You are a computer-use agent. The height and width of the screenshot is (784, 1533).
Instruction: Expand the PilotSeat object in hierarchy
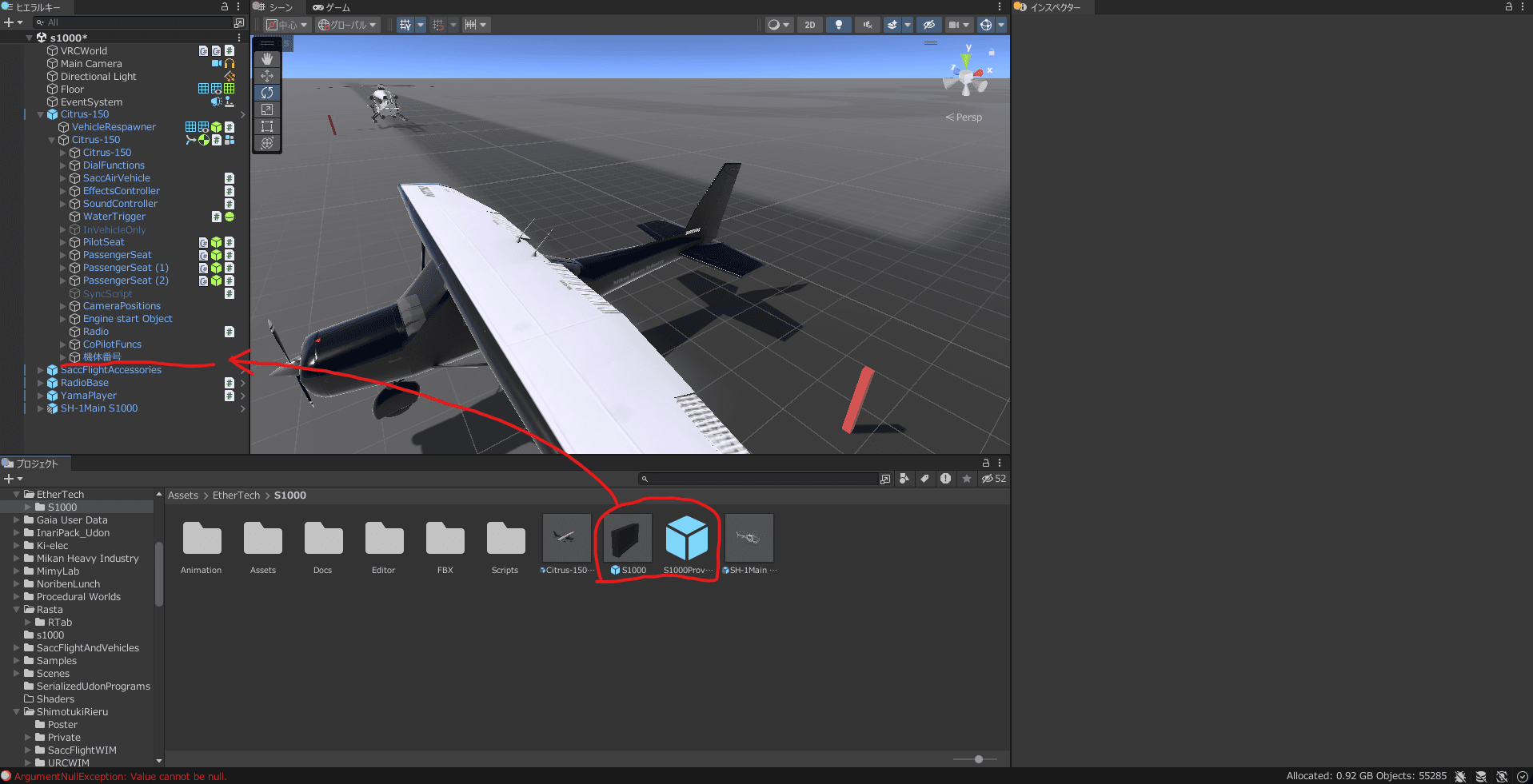(63, 242)
